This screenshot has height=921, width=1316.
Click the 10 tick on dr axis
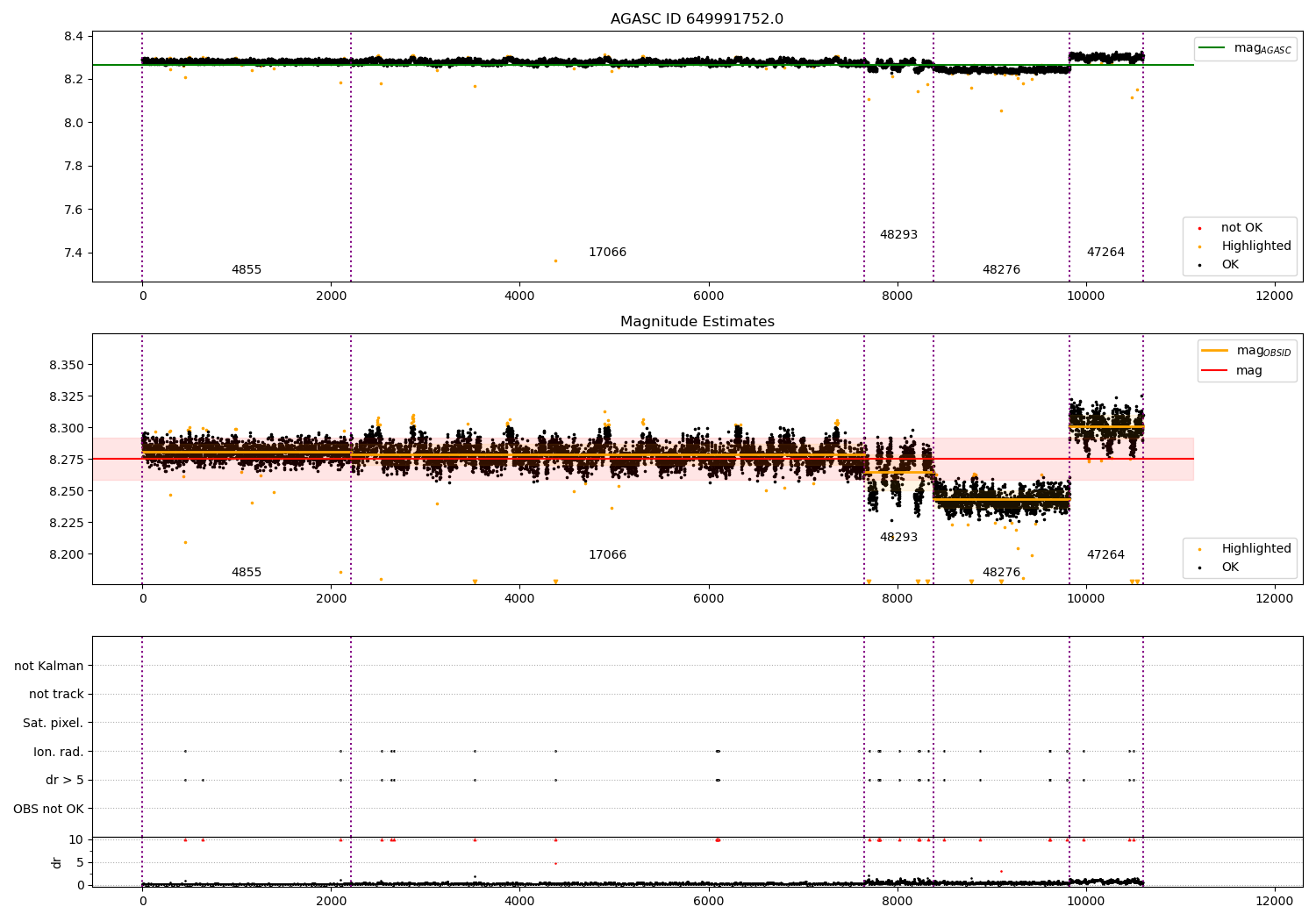point(76,840)
